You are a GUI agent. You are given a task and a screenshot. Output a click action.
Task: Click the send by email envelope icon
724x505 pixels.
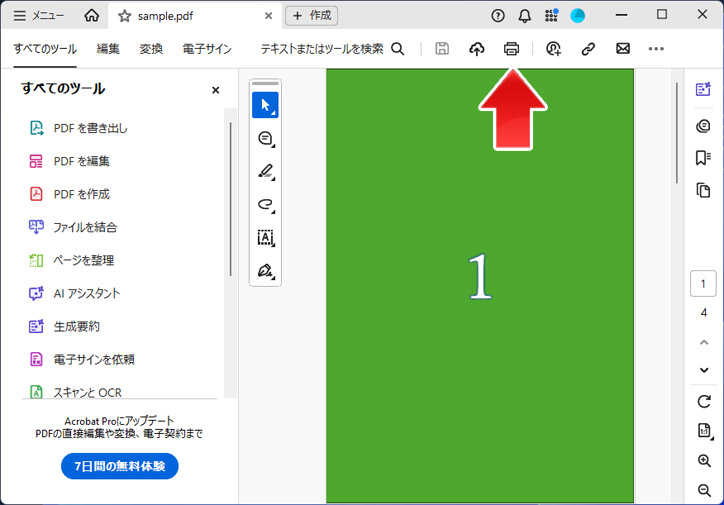coord(623,48)
